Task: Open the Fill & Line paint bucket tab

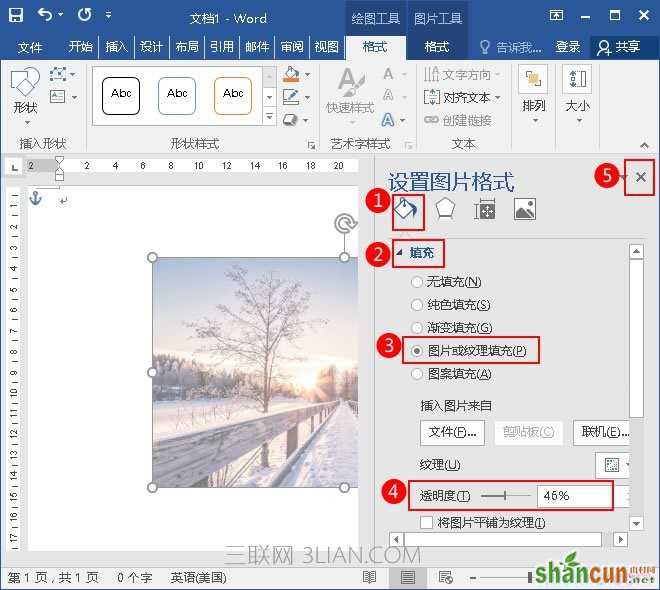Action: tap(405, 209)
